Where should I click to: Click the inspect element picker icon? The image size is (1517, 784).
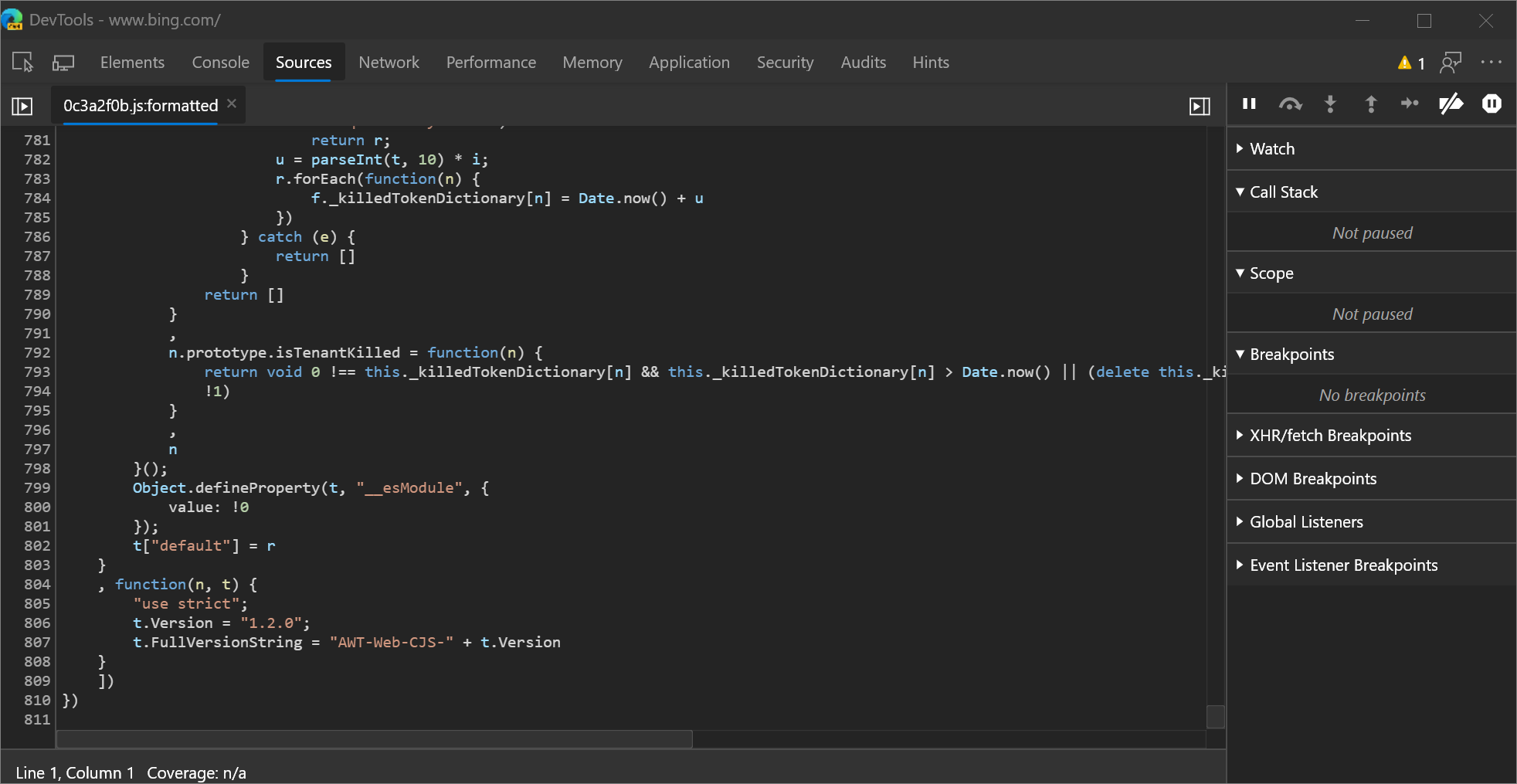pyautogui.click(x=22, y=63)
